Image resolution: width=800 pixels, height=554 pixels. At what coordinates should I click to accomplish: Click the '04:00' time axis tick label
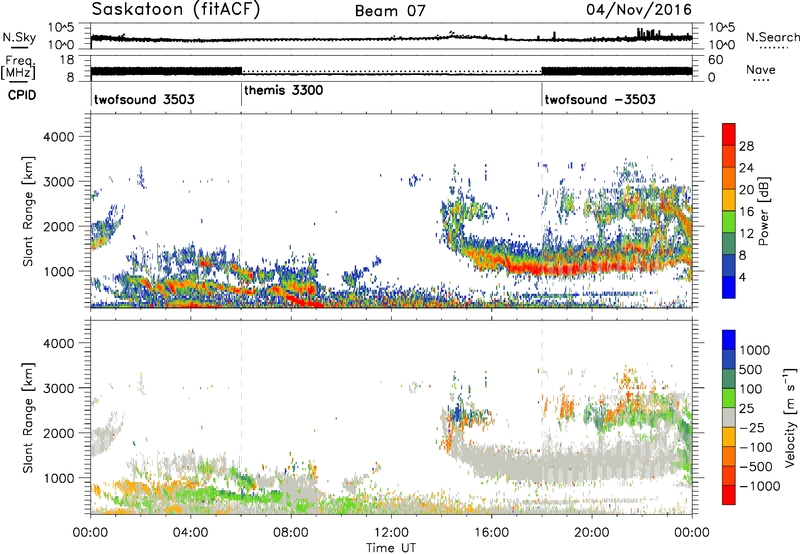(190, 533)
